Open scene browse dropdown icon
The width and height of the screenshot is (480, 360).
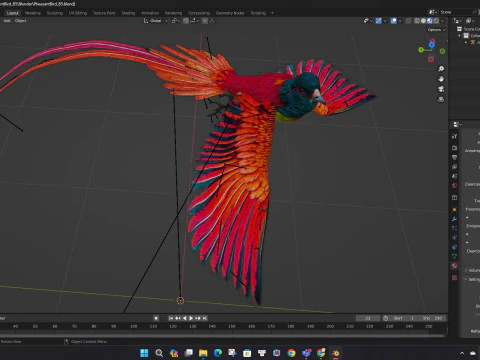[433, 12]
